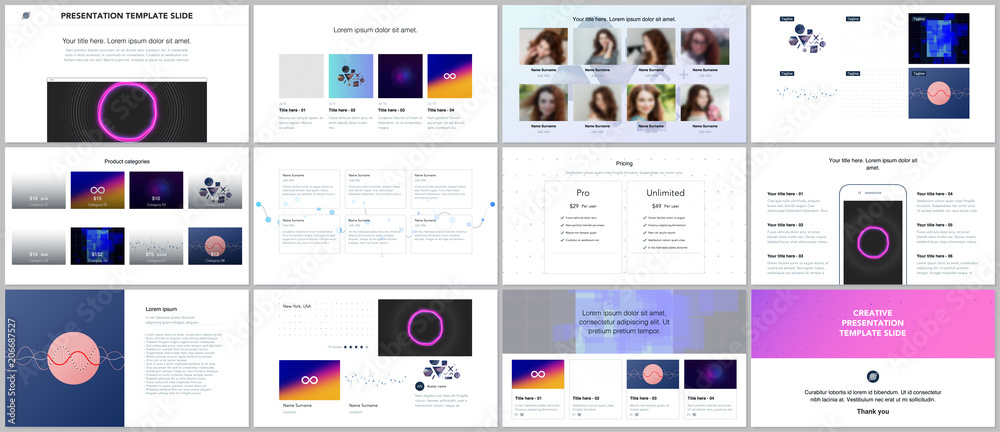Select the pink circle wave image in Tagline slide
Screen dimensions: 1000x432
click(939, 93)
